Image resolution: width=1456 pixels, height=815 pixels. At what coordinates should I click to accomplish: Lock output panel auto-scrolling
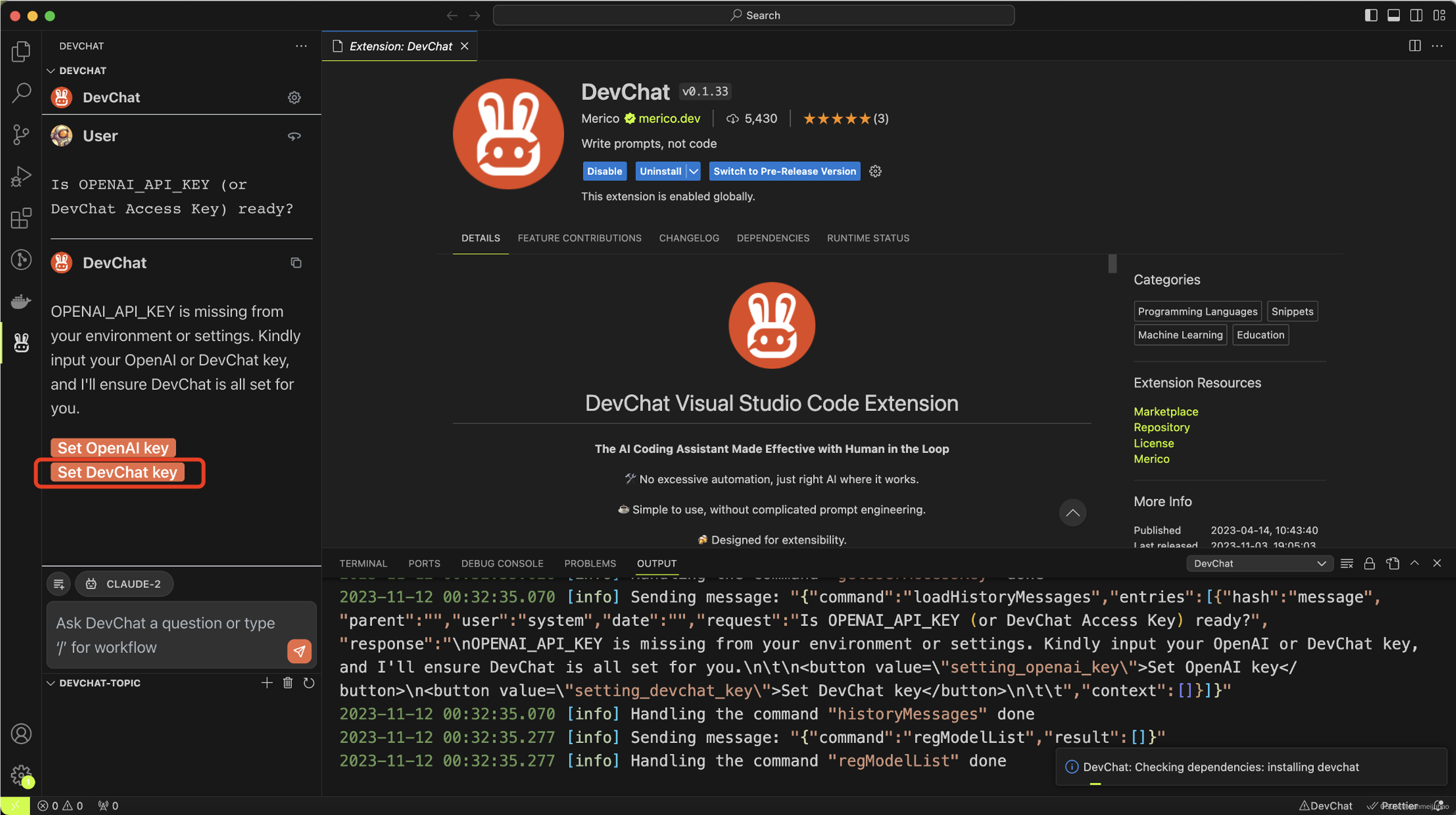[1369, 564]
